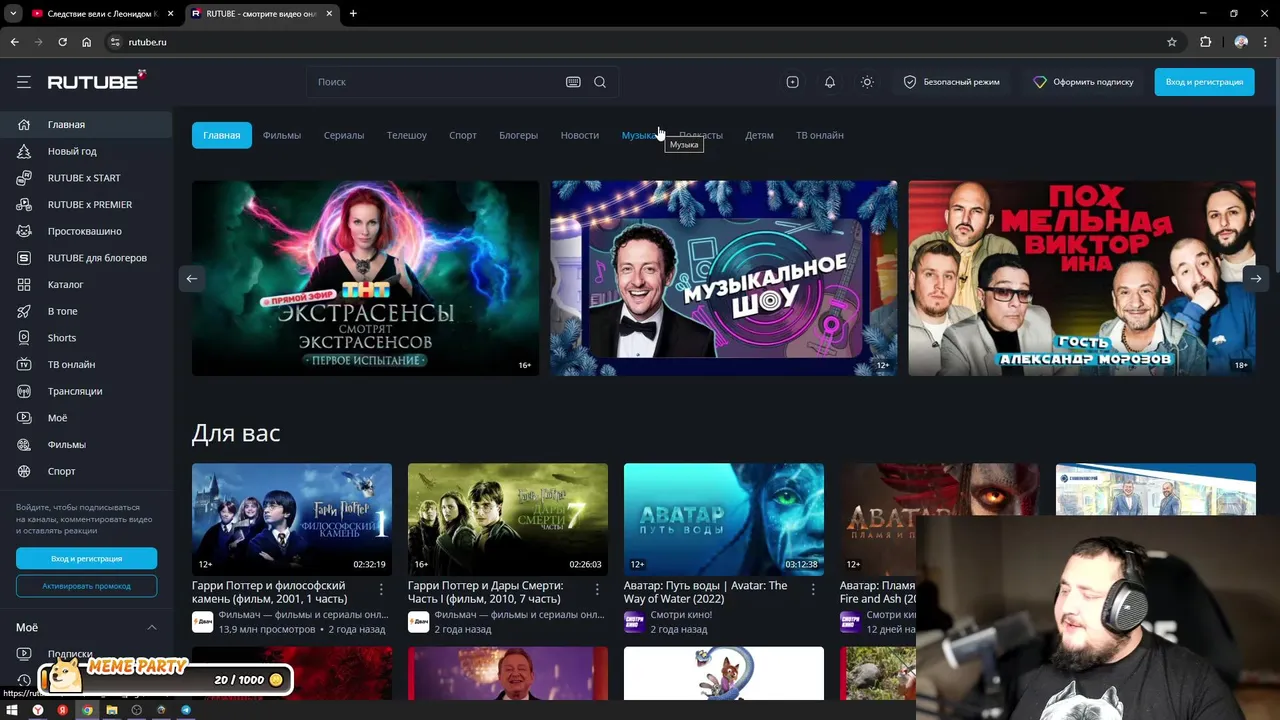Open Windows Start menu
This screenshot has height=720, width=1280.
pos(13,710)
